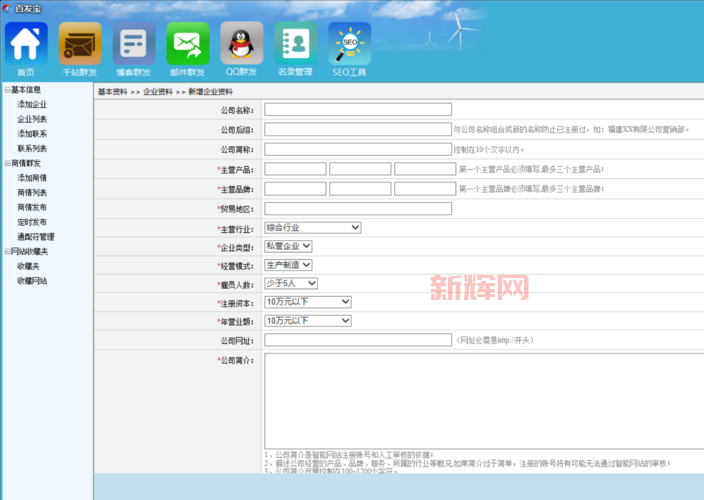Expand the 注册资本 dropdown
This screenshot has width=704, height=500.
[x=308, y=302]
